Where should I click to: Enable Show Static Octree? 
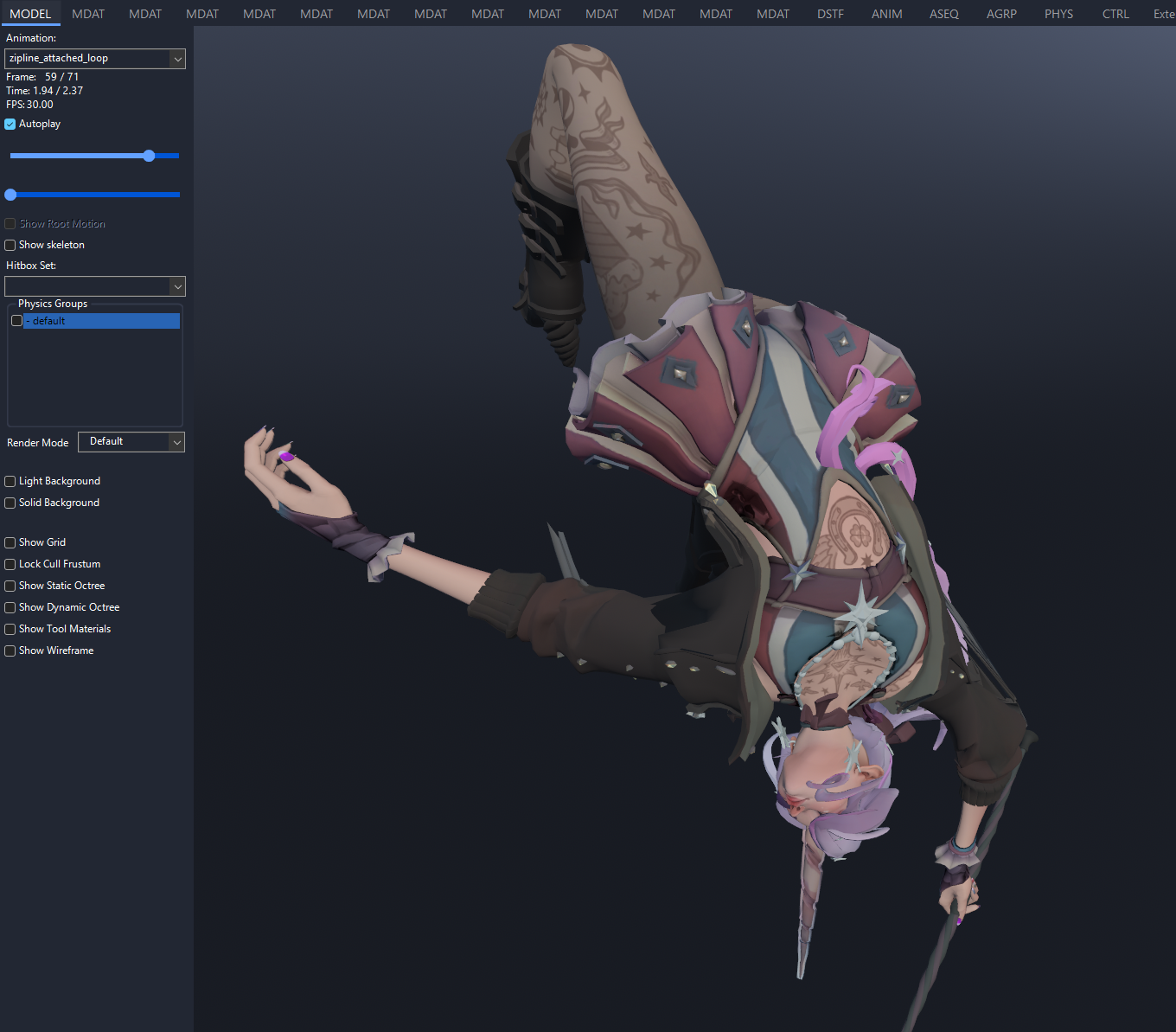[x=10, y=587]
